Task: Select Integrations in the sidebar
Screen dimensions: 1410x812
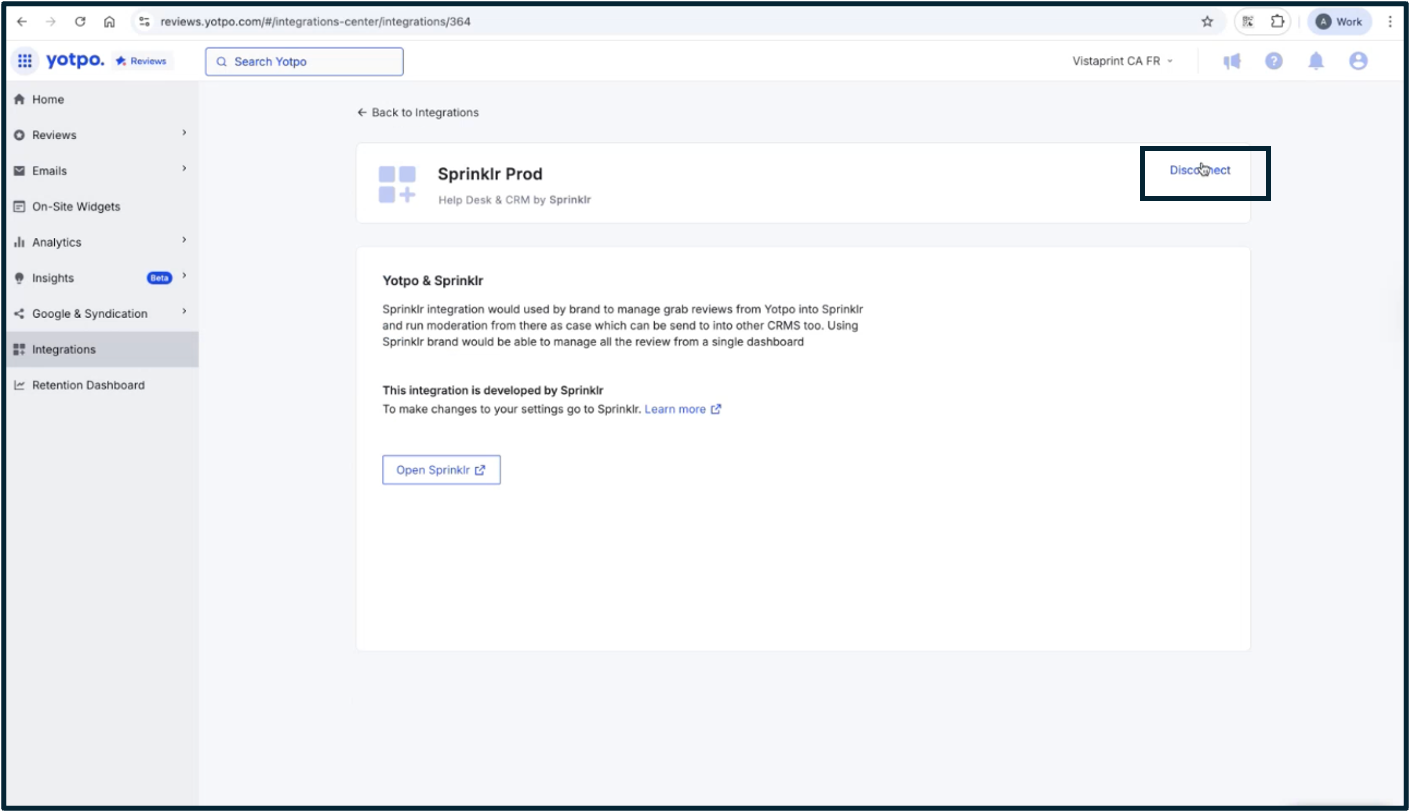Action: coord(100,349)
